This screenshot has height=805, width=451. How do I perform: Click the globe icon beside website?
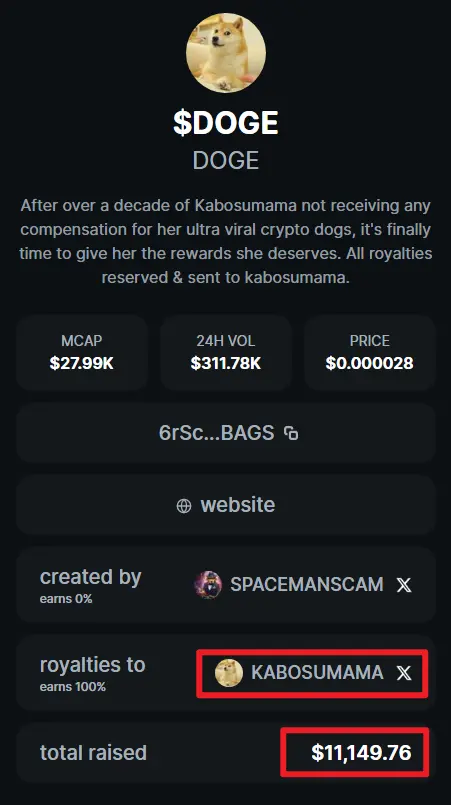[184, 506]
